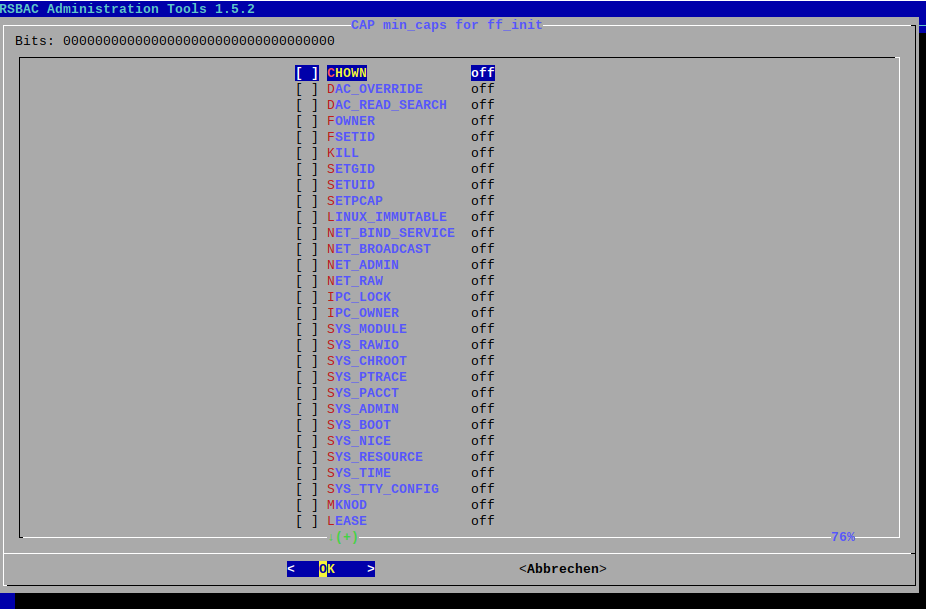Click the 'CAP min_caps for ff_init' title
The image size is (926, 609).
446,25
